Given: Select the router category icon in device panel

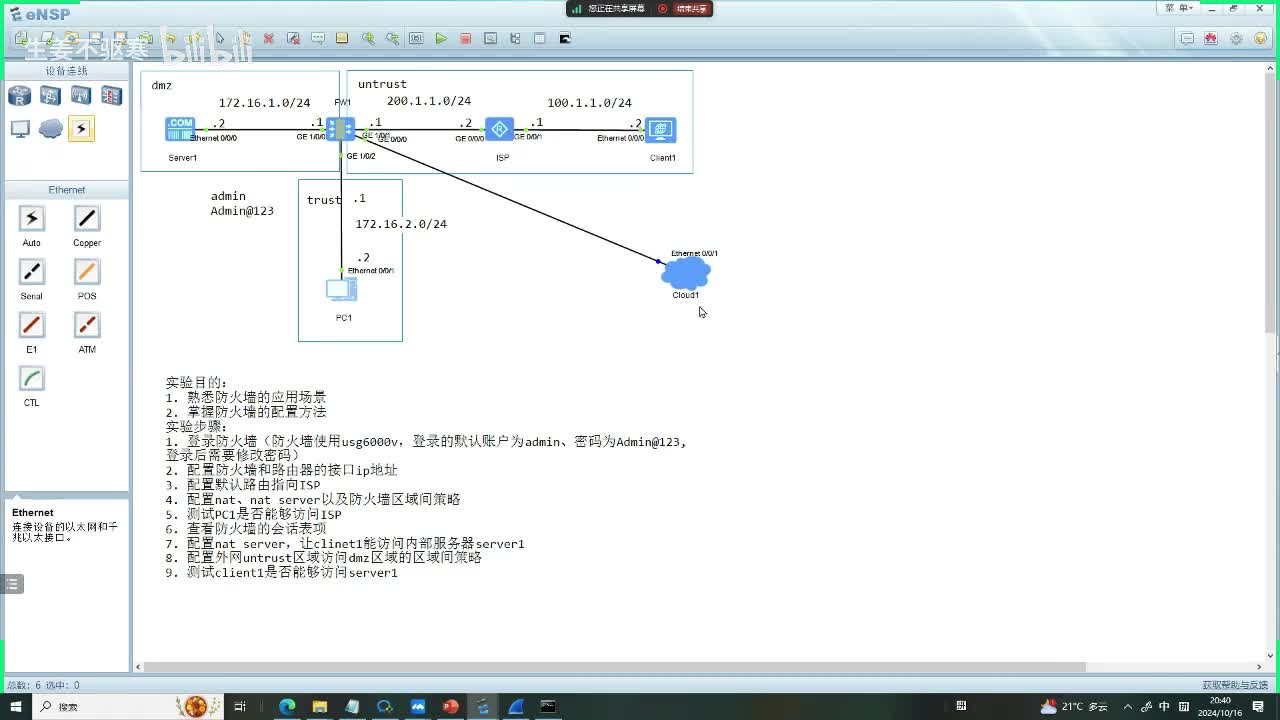Looking at the screenshot, I should (x=20, y=96).
